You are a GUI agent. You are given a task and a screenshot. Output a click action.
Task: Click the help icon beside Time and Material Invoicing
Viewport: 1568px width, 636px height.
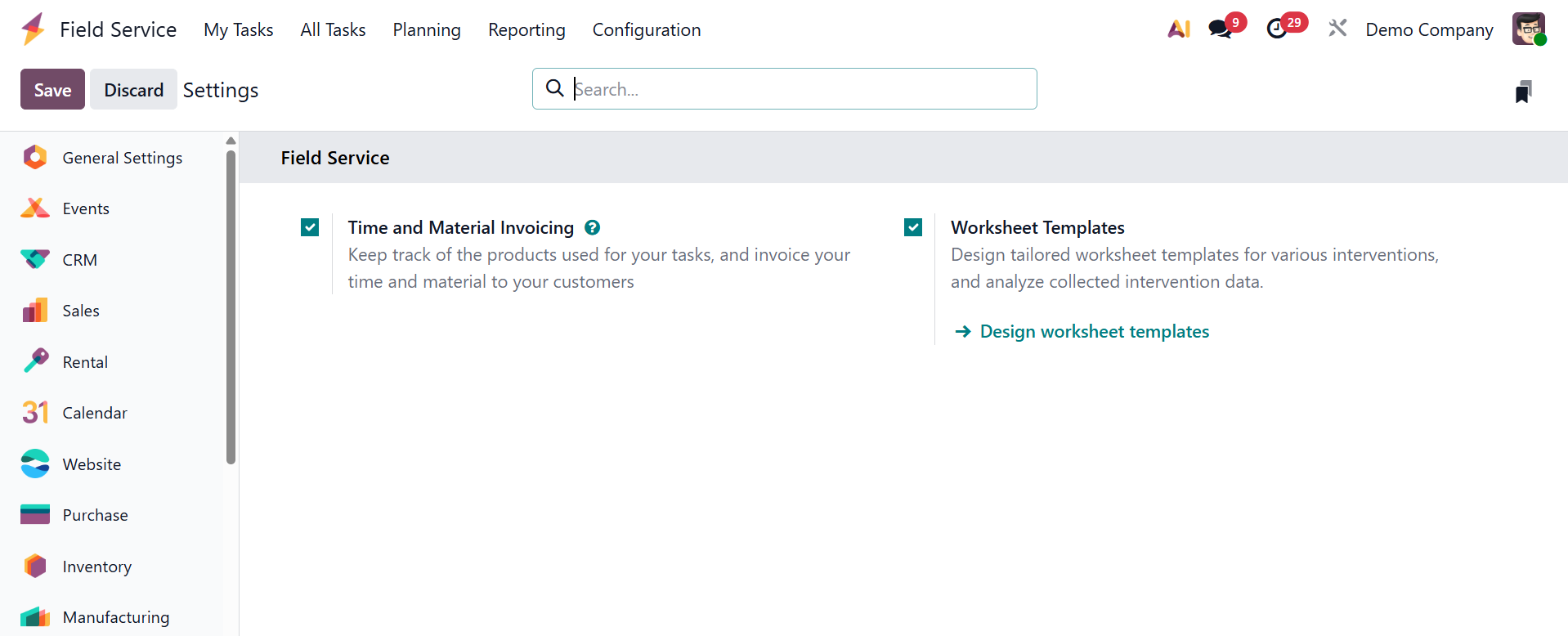point(593,228)
